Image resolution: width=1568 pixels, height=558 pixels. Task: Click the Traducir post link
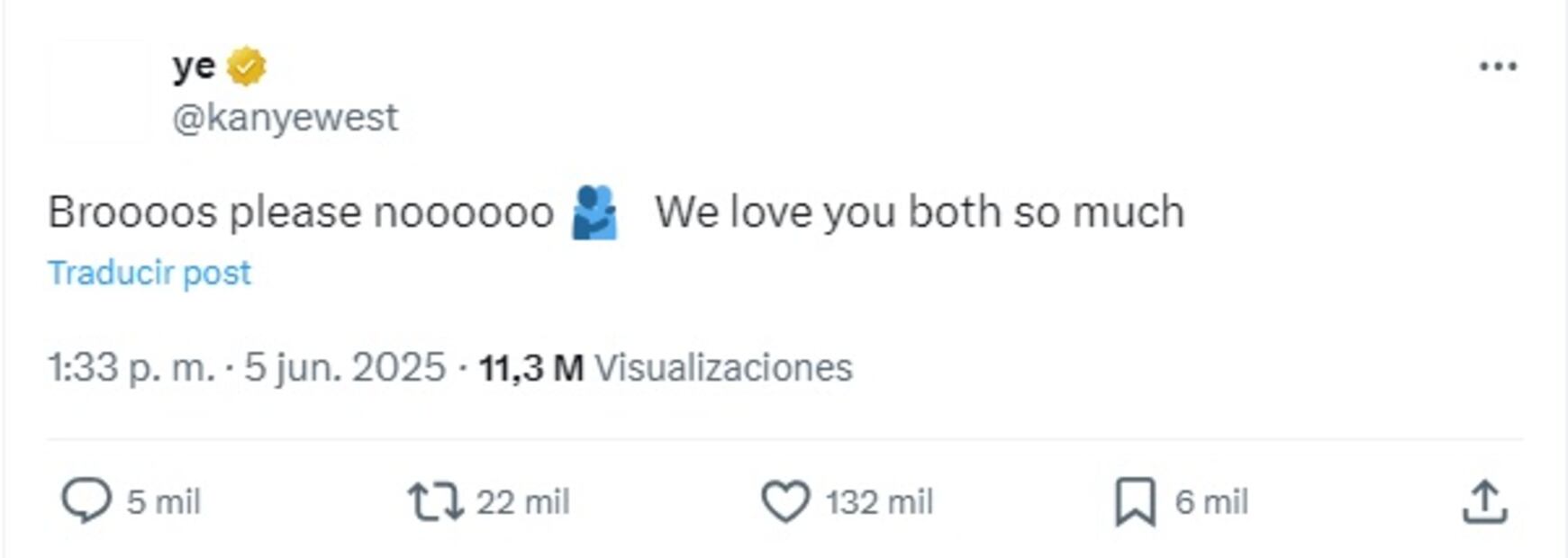point(150,273)
